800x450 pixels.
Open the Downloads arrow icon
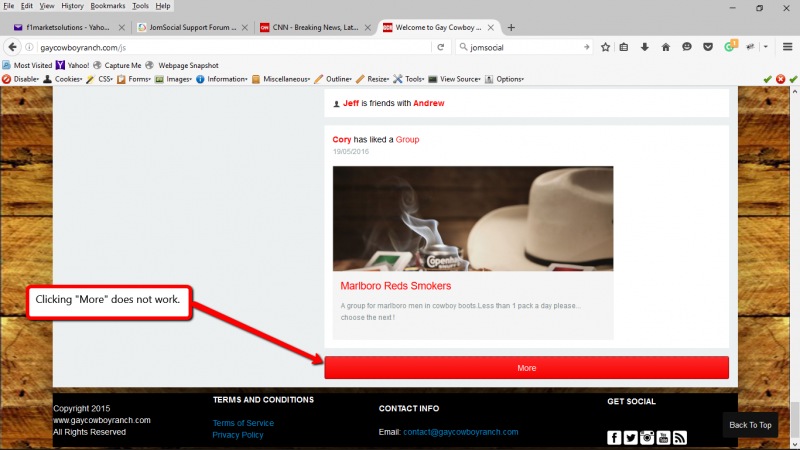click(x=645, y=47)
